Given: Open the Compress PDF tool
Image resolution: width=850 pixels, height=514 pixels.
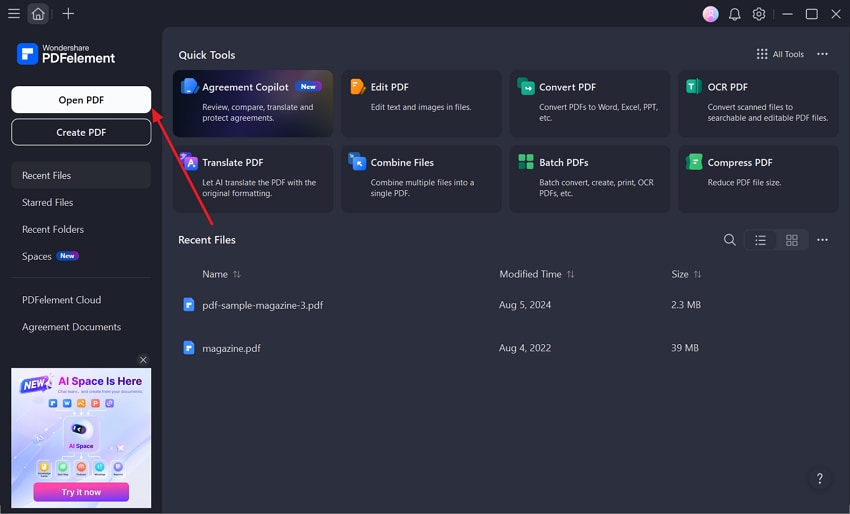Looking at the screenshot, I should click(x=758, y=178).
